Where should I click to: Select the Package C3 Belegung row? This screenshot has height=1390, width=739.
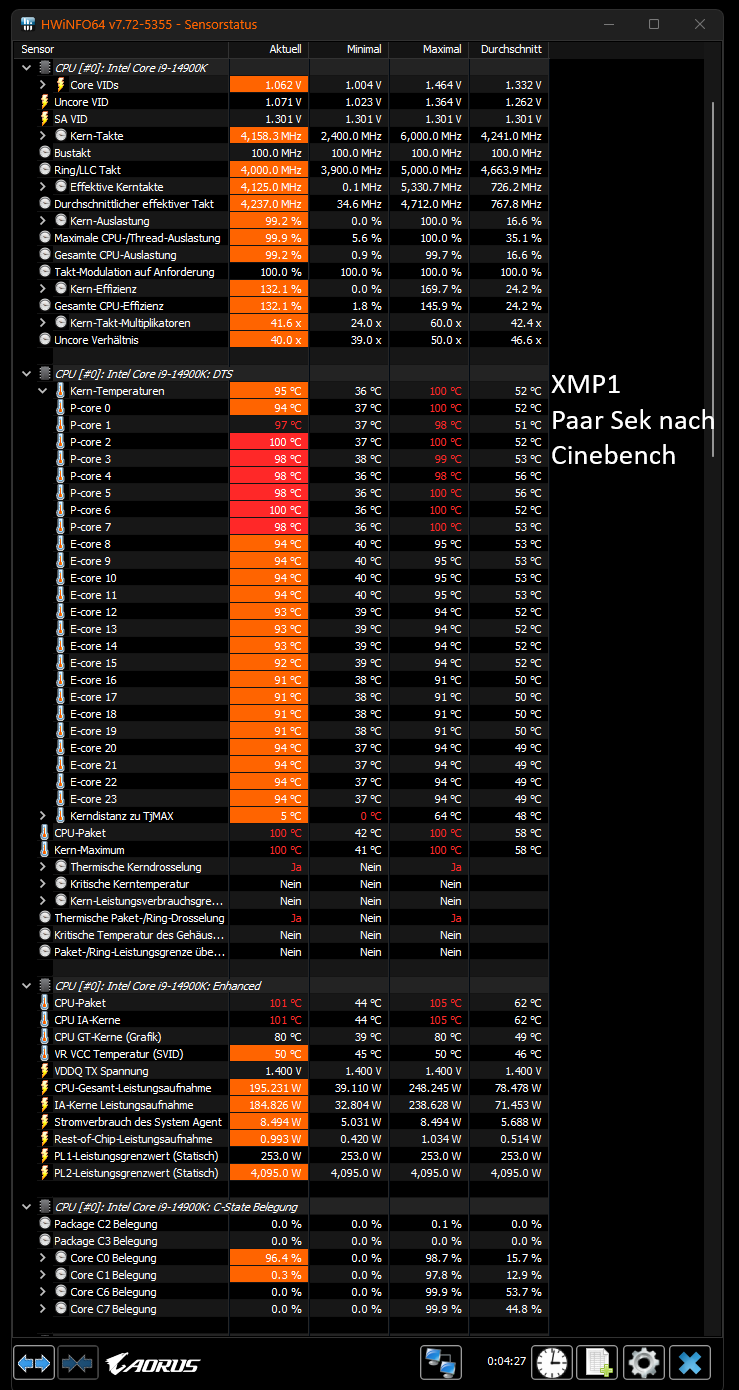[x=283, y=1241]
